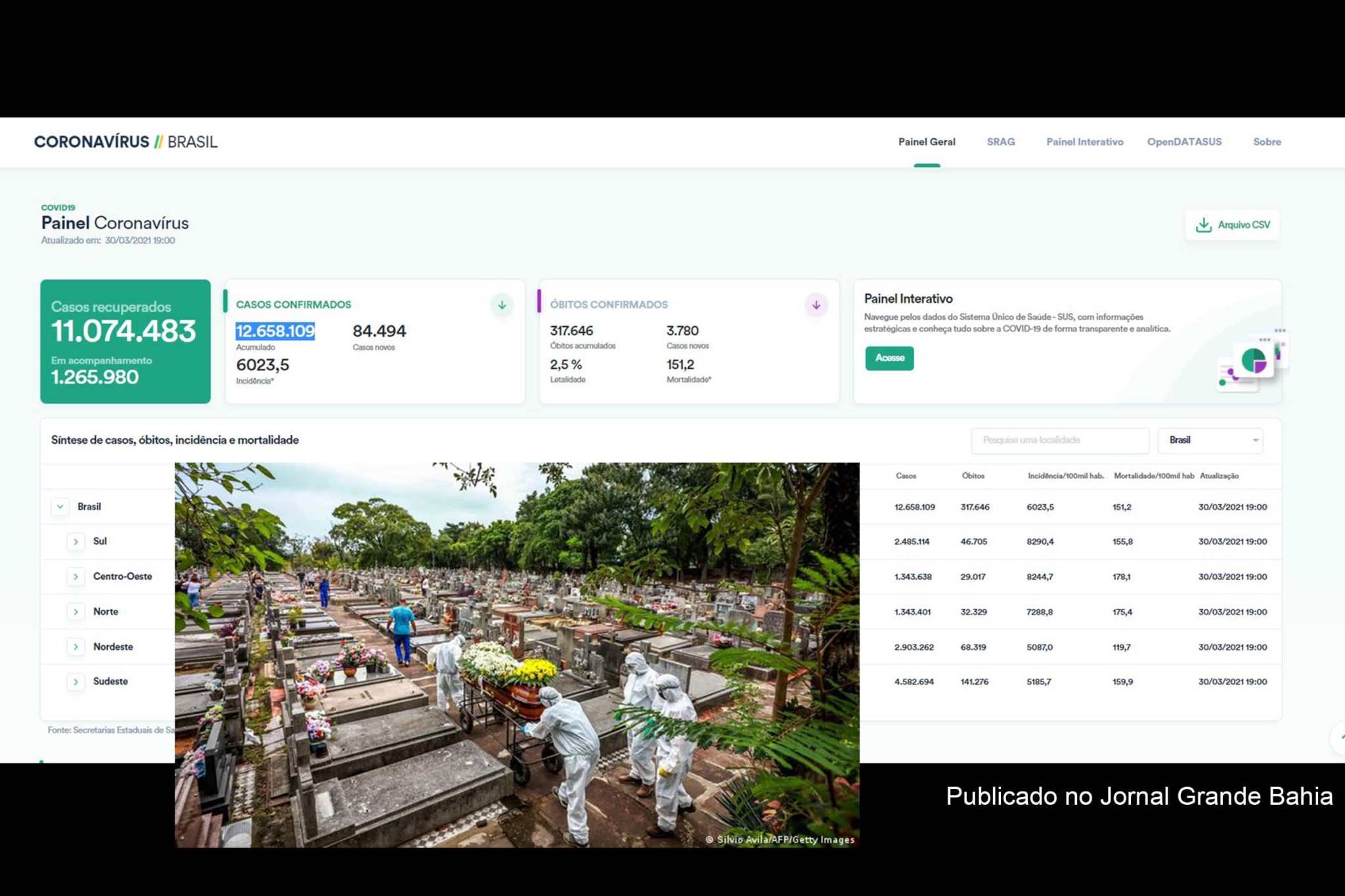Open the Brasil locality dropdown
Screen dimensions: 1345x896
(x=1210, y=440)
